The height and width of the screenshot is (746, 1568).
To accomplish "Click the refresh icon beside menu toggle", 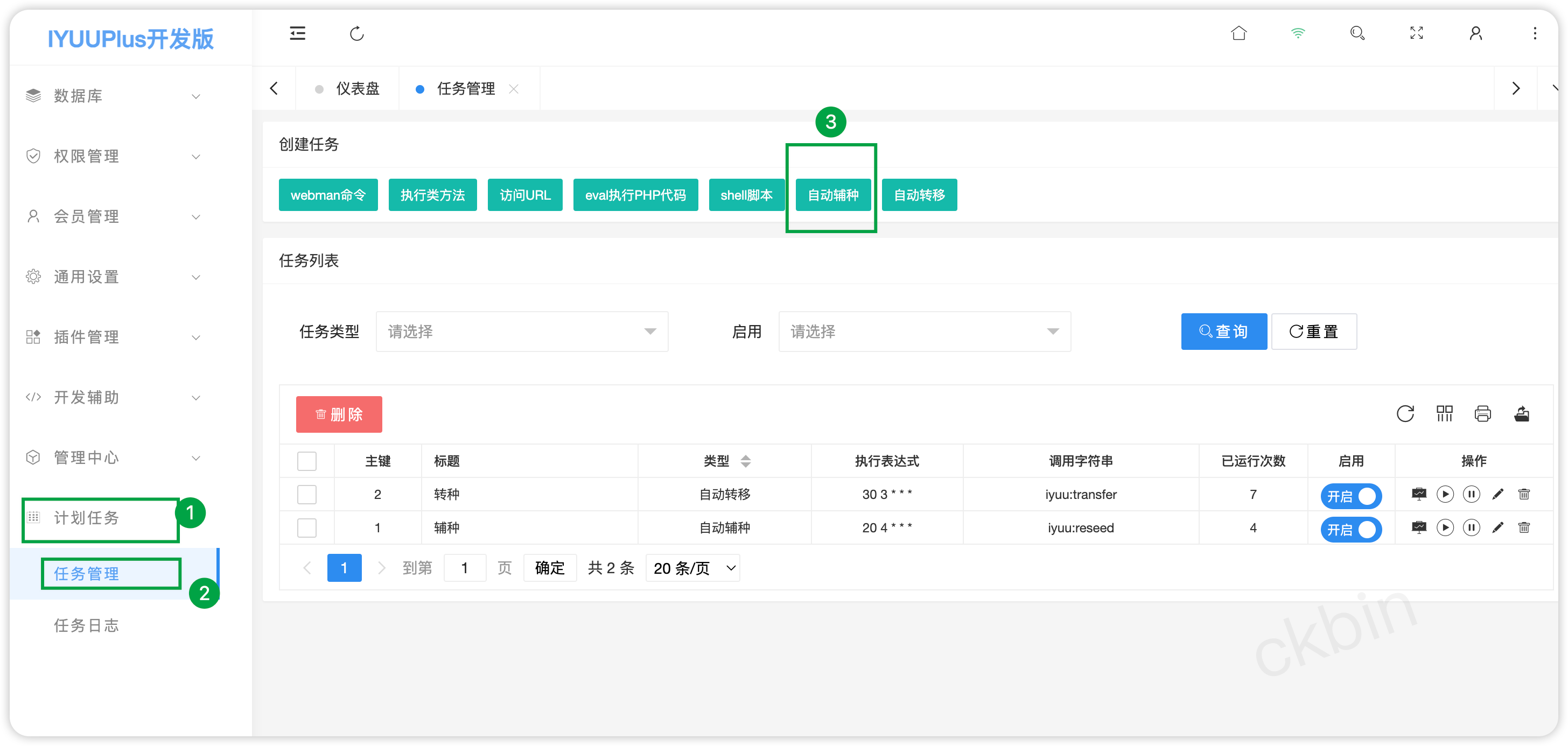I will click(356, 33).
